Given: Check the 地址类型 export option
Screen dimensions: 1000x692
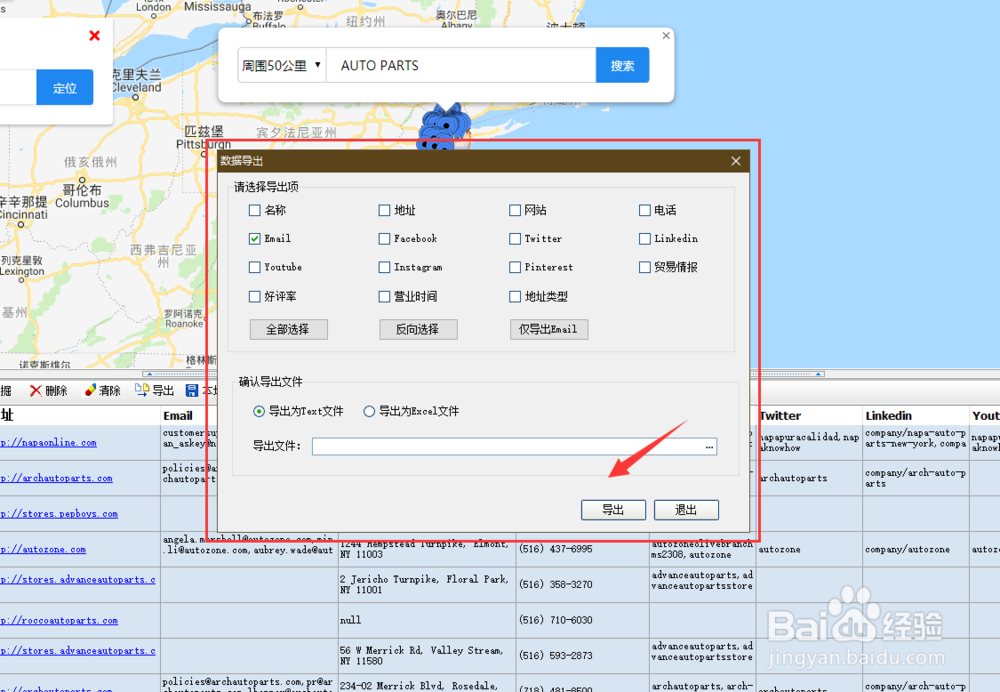Looking at the screenshot, I should [515, 296].
